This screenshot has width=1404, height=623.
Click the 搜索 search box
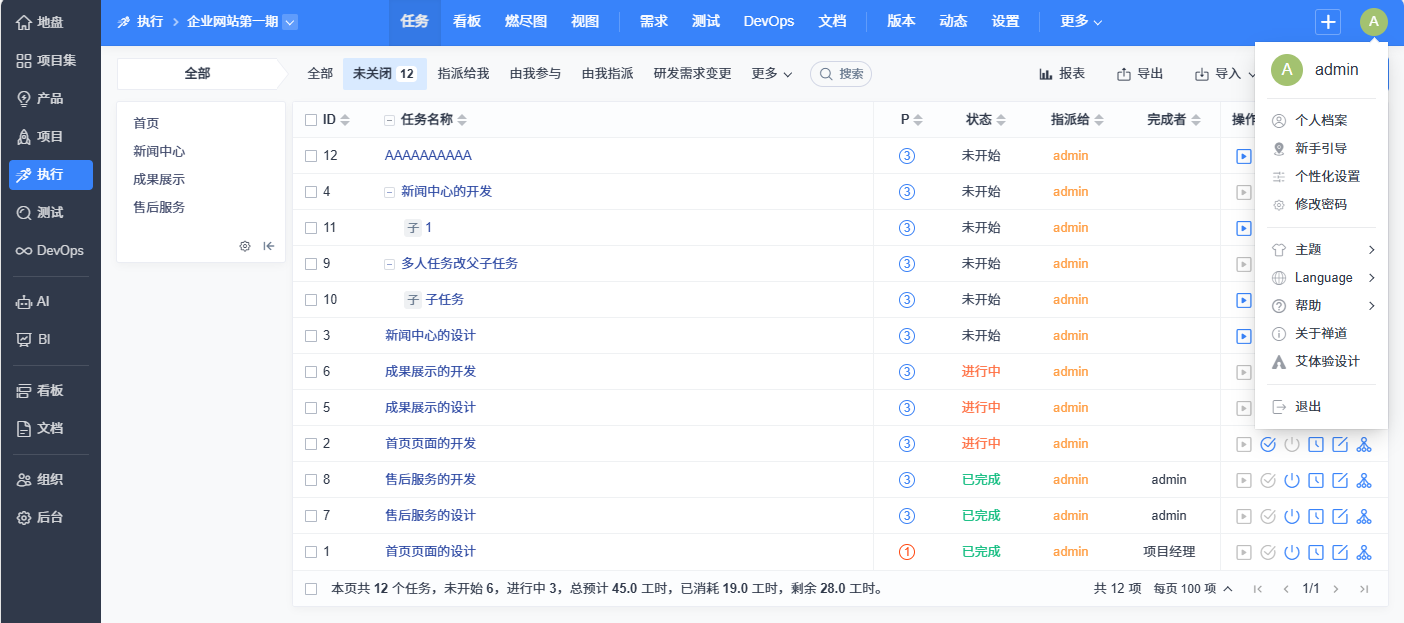click(841, 74)
